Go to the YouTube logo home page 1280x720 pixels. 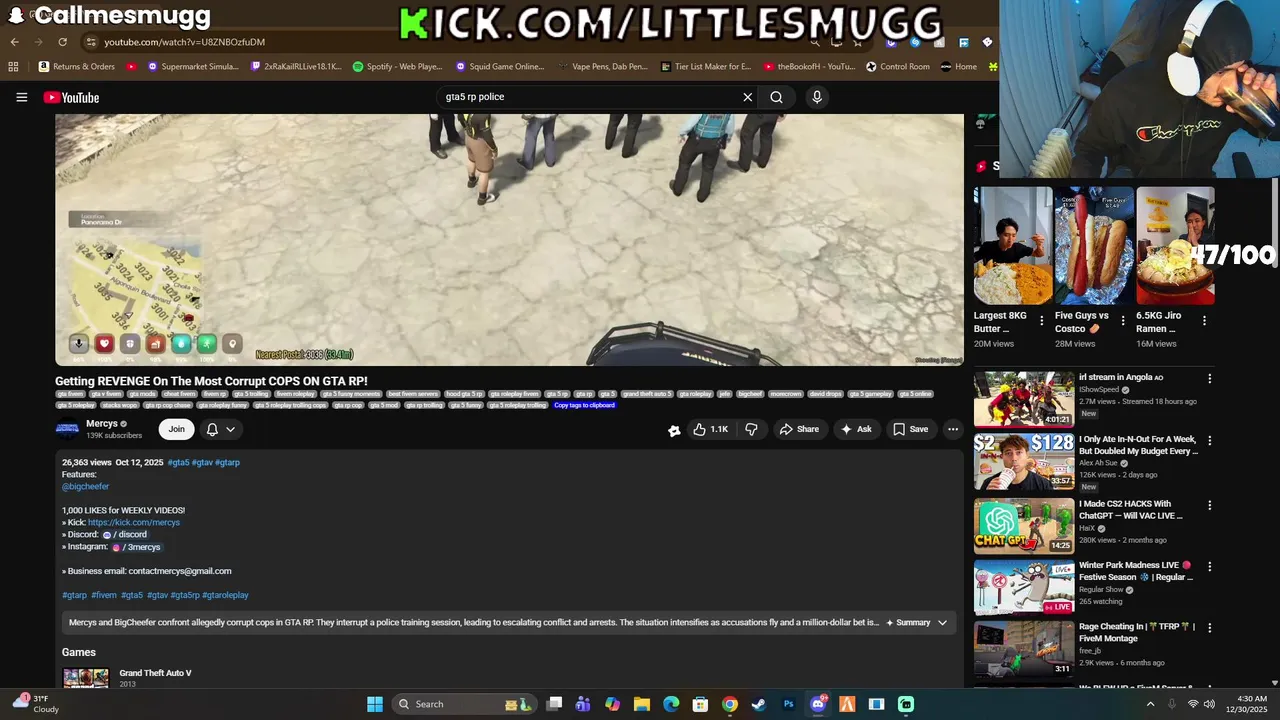coord(71,97)
